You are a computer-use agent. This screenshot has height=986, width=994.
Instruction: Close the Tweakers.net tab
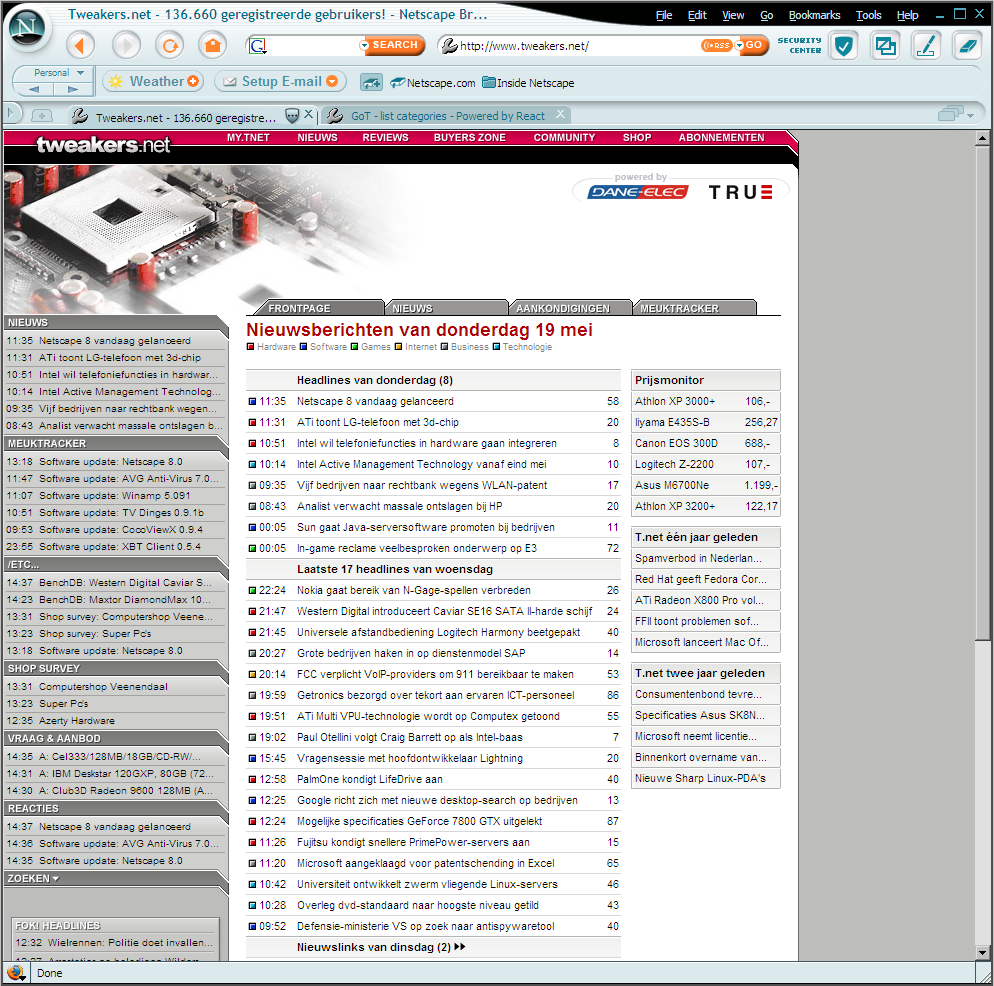(x=308, y=114)
